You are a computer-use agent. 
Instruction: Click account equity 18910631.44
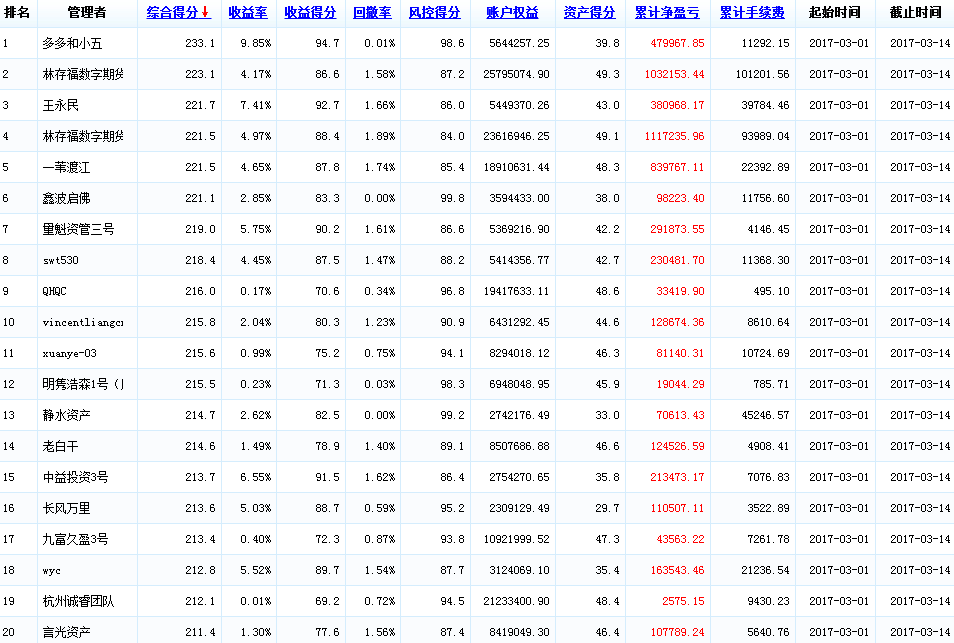coord(516,167)
